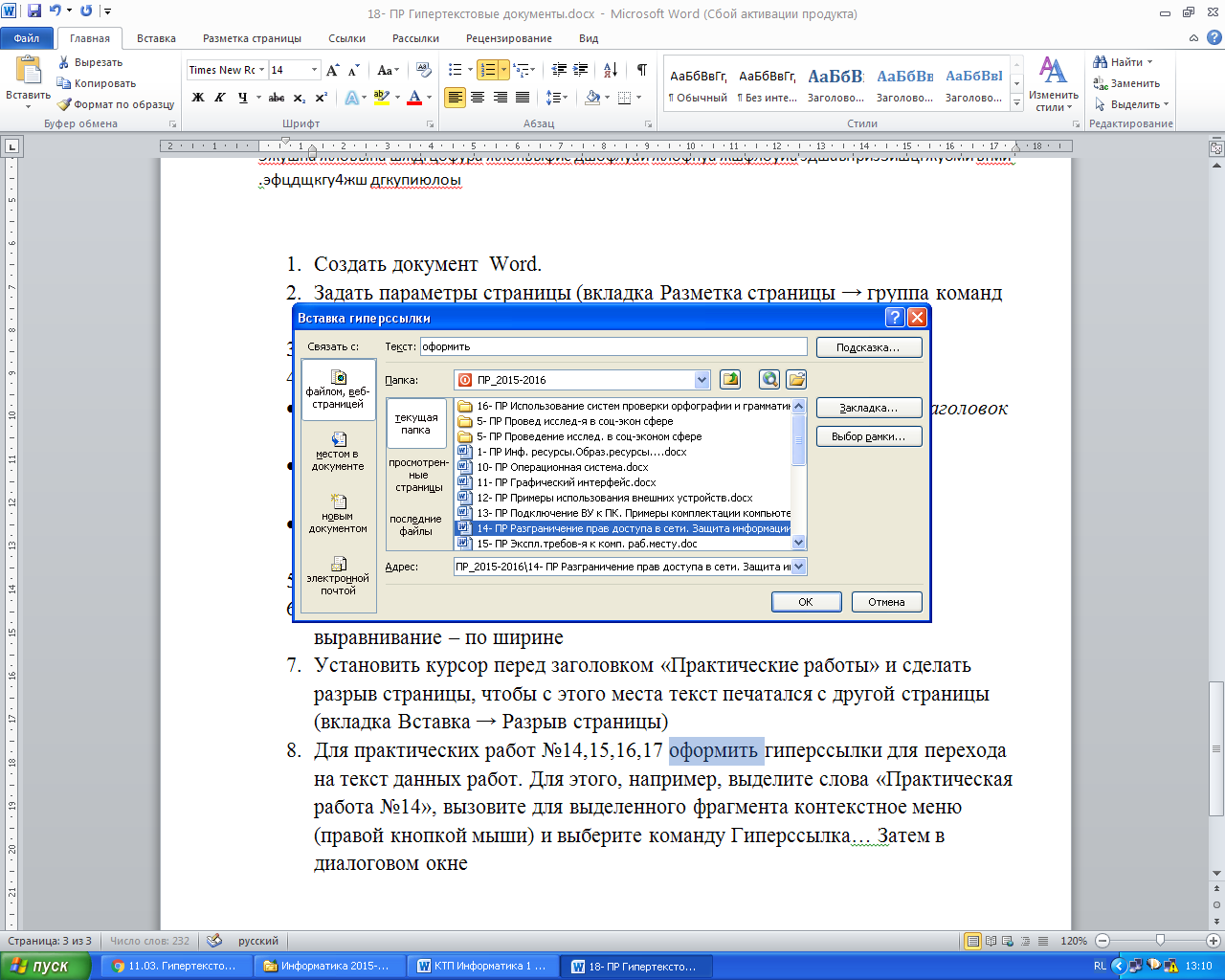Toggle underline formatting (Ч)
This screenshot has width=1225, height=980.
coord(243,98)
